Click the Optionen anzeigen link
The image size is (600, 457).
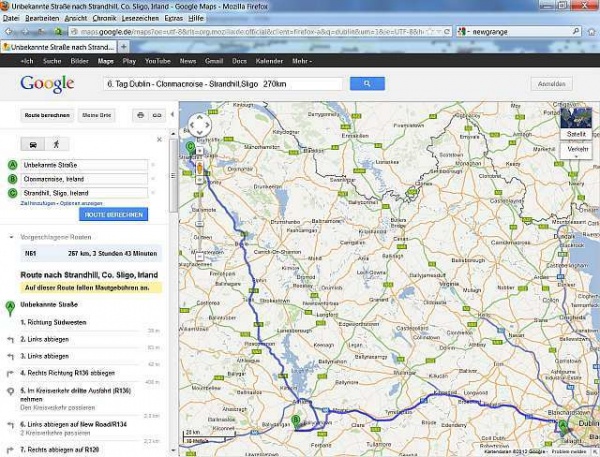(x=81, y=203)
